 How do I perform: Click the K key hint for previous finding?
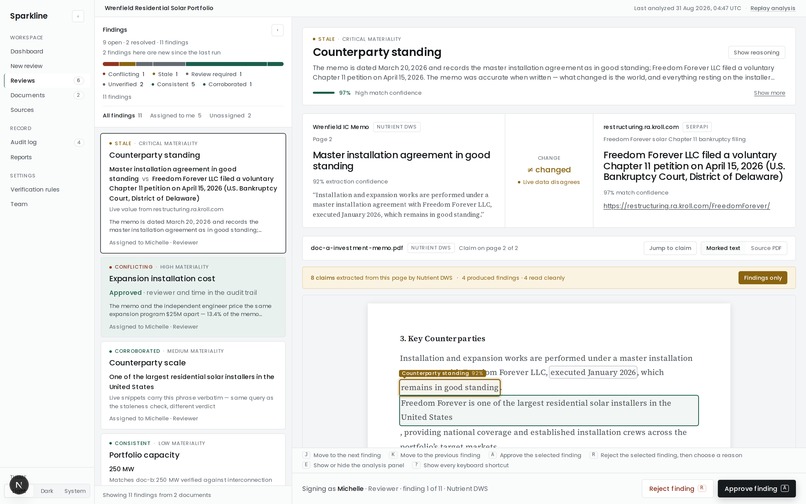[393, 455]
